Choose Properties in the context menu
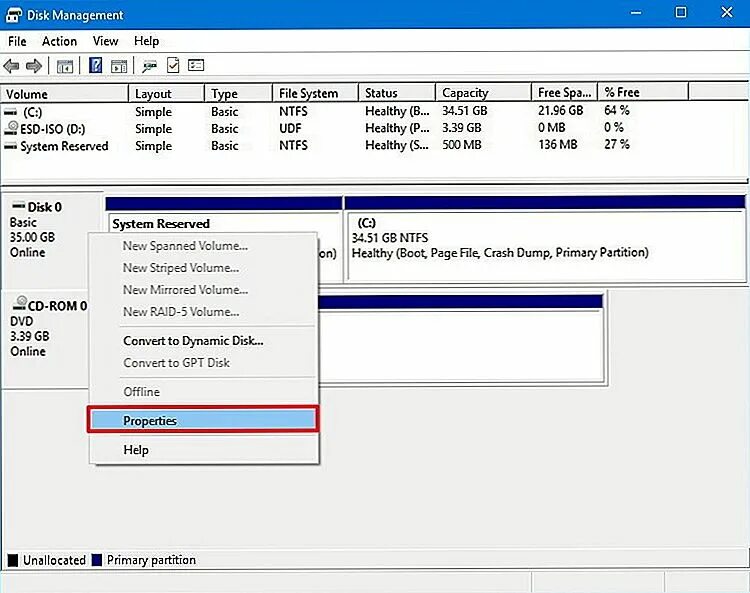Image resolution: width=750 pixels, height=593 pixels. (x=203, y=420)
